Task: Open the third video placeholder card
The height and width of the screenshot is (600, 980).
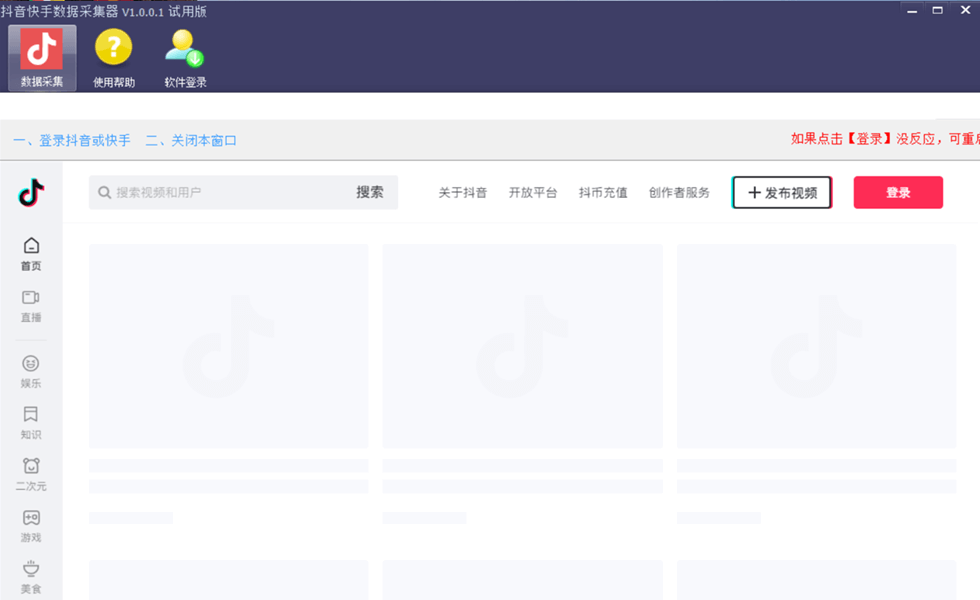Action: [817, 346]
